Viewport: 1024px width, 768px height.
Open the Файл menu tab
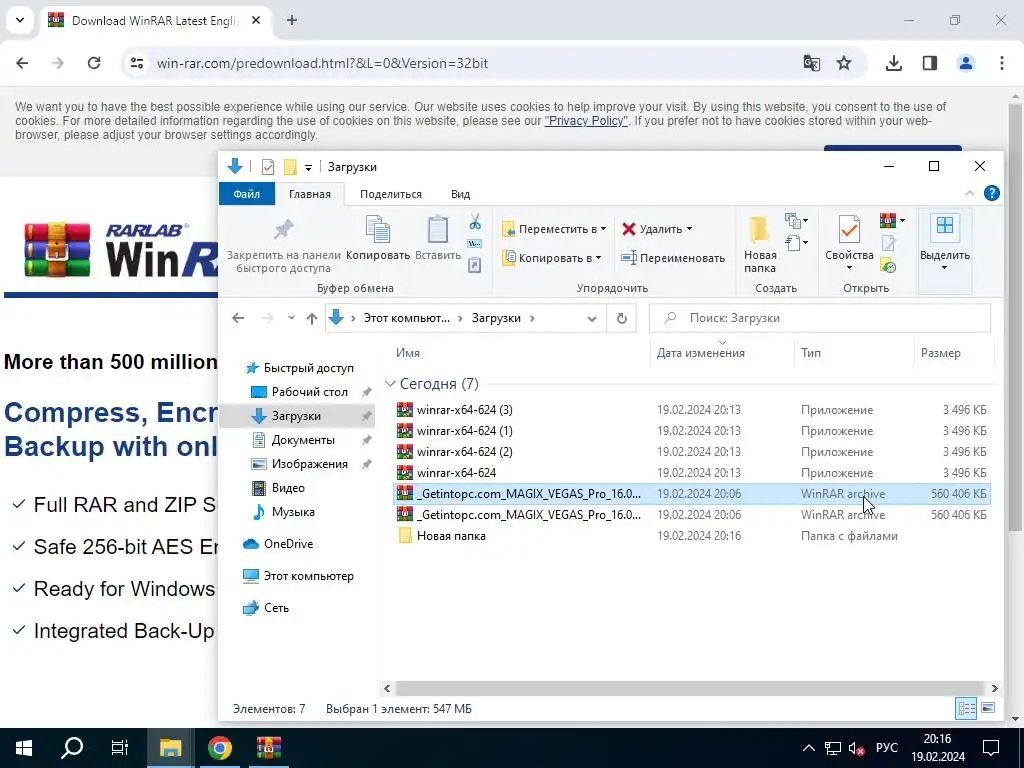point(246,194)
